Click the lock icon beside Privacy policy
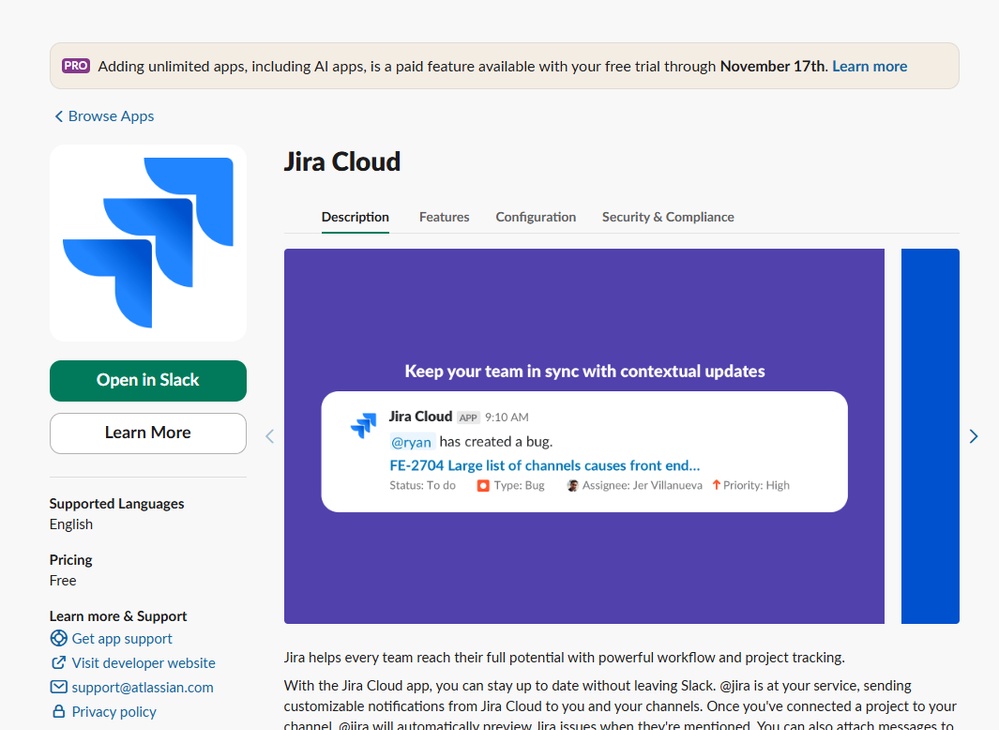 coord(59,711)
